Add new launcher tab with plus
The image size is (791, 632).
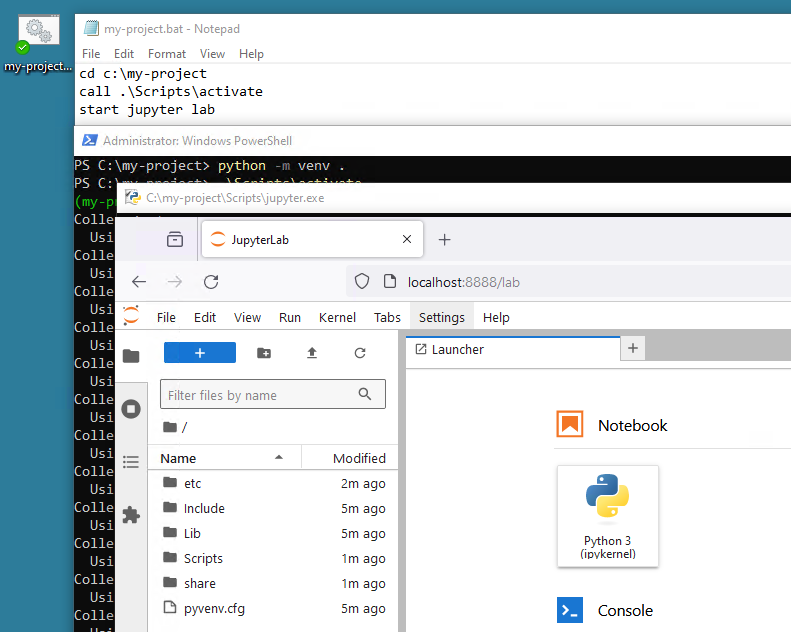(x=633, y=348)
